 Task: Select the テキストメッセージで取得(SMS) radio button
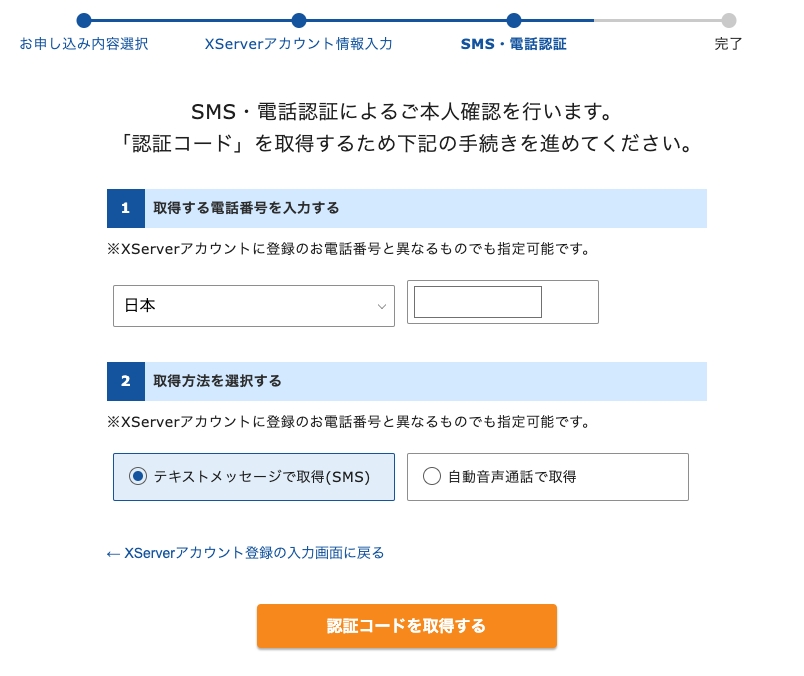click(x=138, y=477)
